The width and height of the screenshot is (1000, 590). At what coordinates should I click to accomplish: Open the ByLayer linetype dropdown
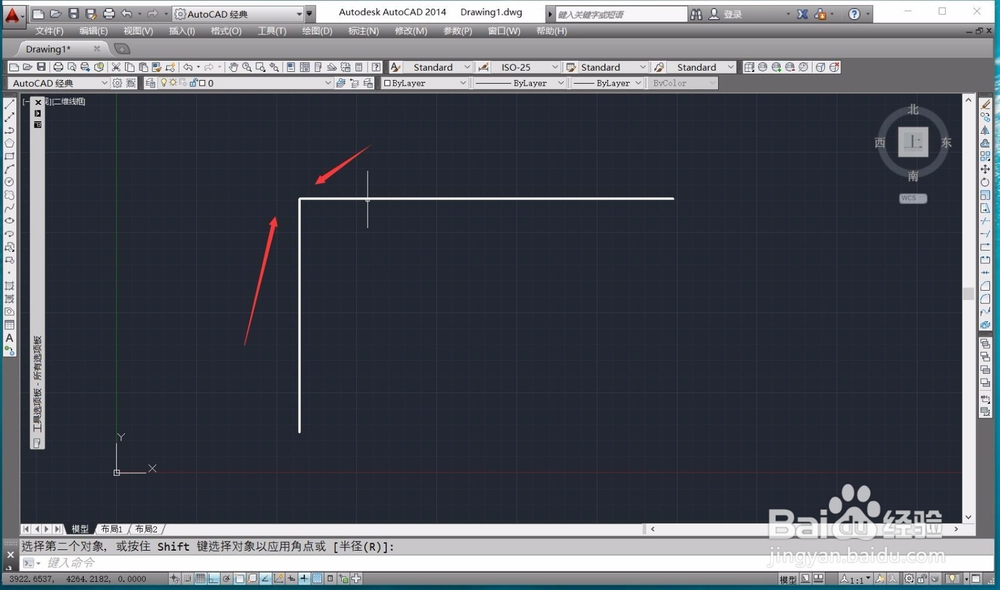point(519,83)
